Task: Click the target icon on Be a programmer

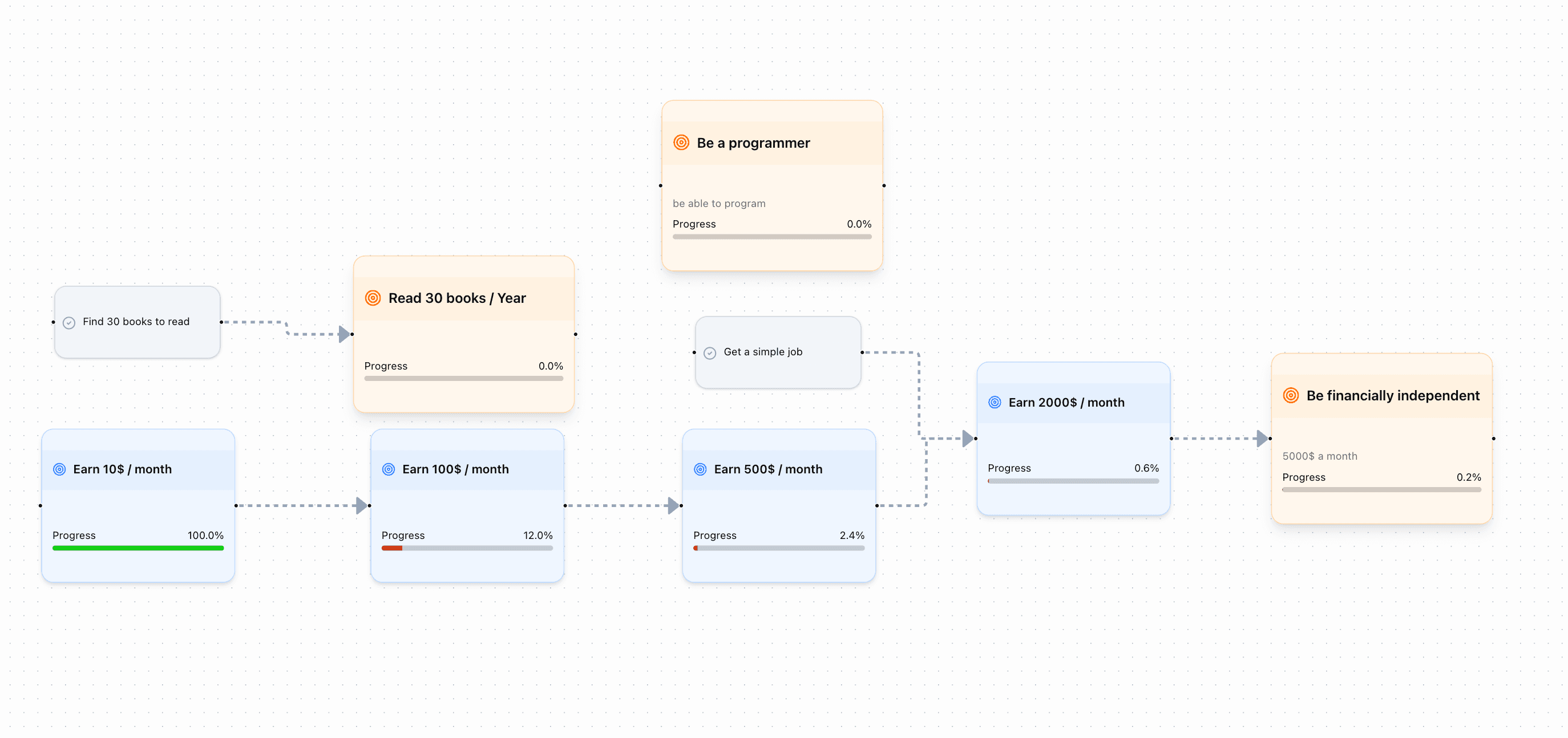Action: (x=681, y=143)
